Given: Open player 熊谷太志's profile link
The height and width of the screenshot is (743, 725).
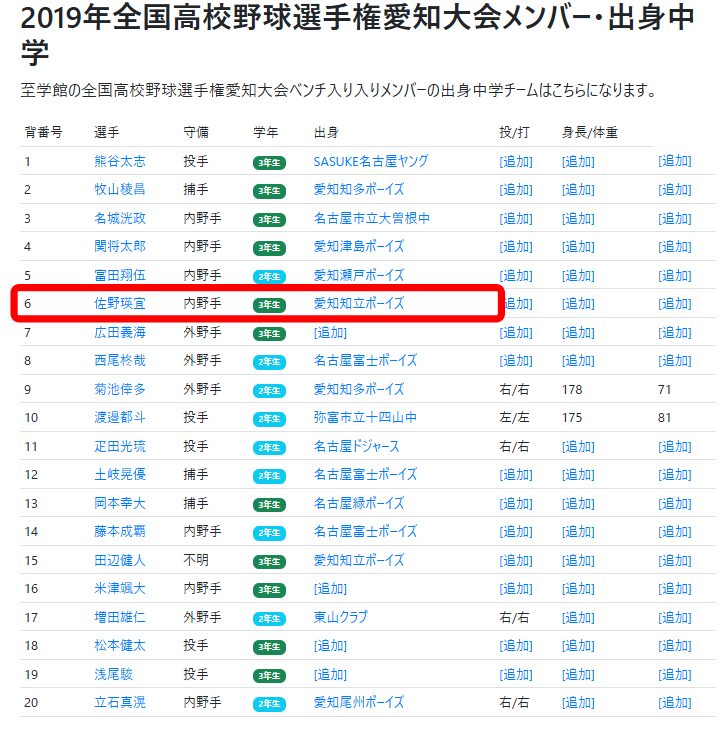Looking at the screenshot, I should tap(119, 161).
